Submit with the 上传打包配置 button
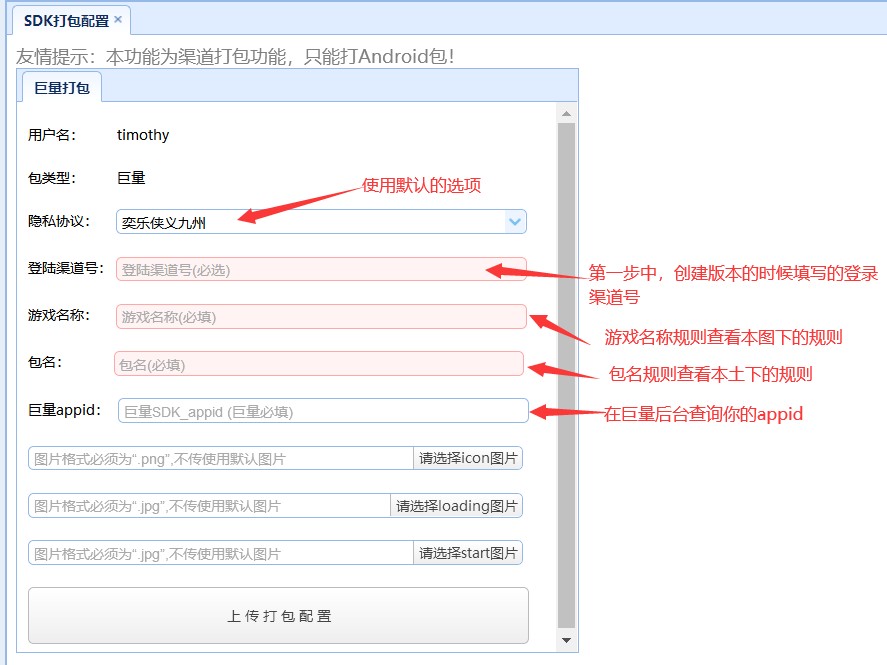 (x=278, y=616)
